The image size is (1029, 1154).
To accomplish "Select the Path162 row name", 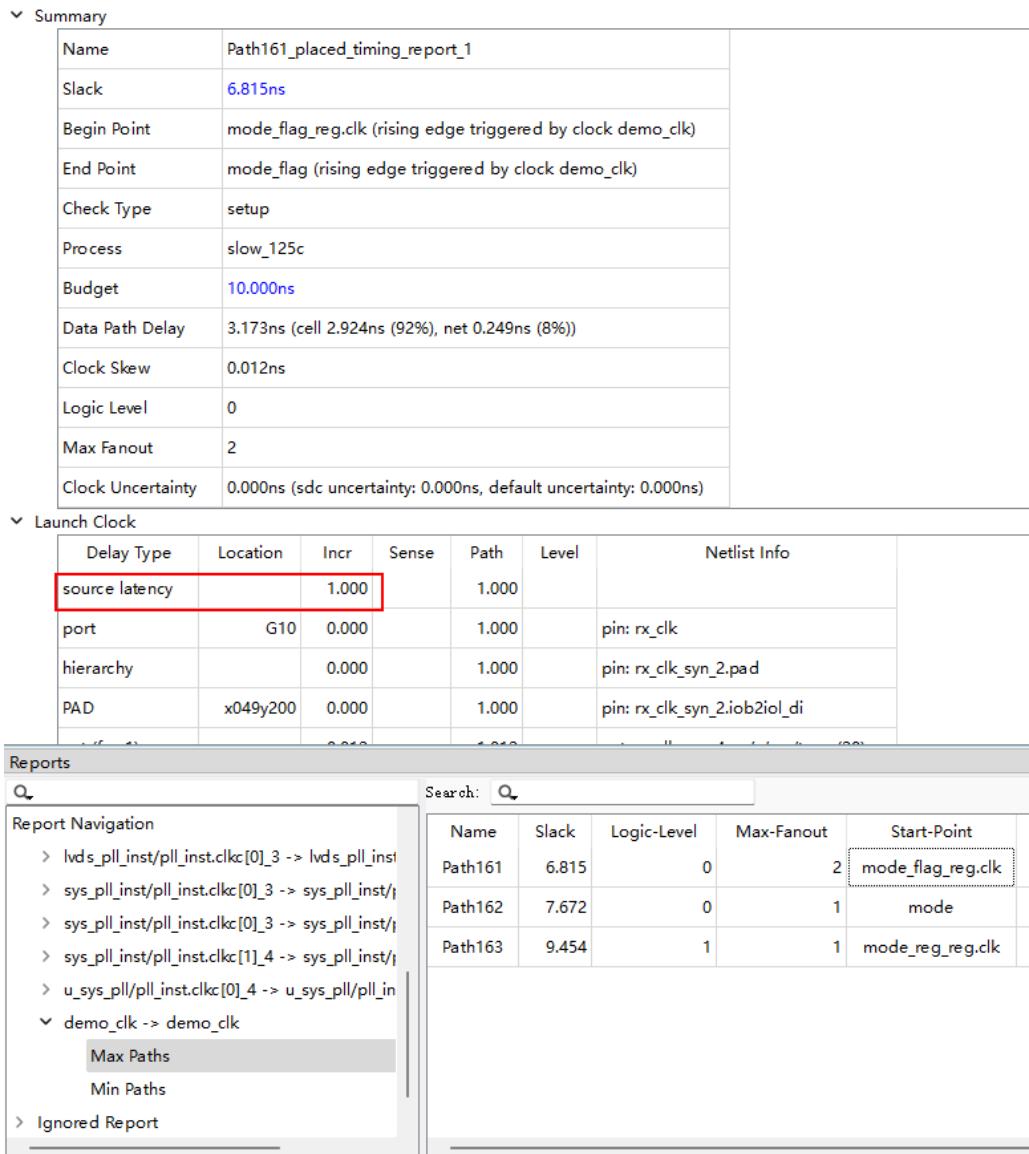I will click(x=472, y=907).
